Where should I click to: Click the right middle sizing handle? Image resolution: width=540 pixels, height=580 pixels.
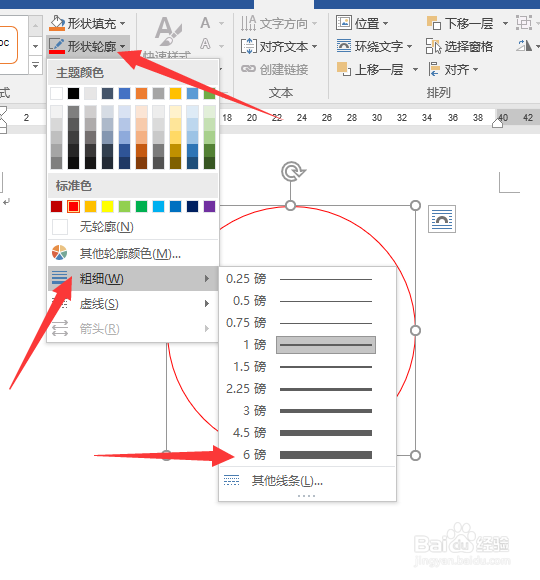tap(415, 330)
